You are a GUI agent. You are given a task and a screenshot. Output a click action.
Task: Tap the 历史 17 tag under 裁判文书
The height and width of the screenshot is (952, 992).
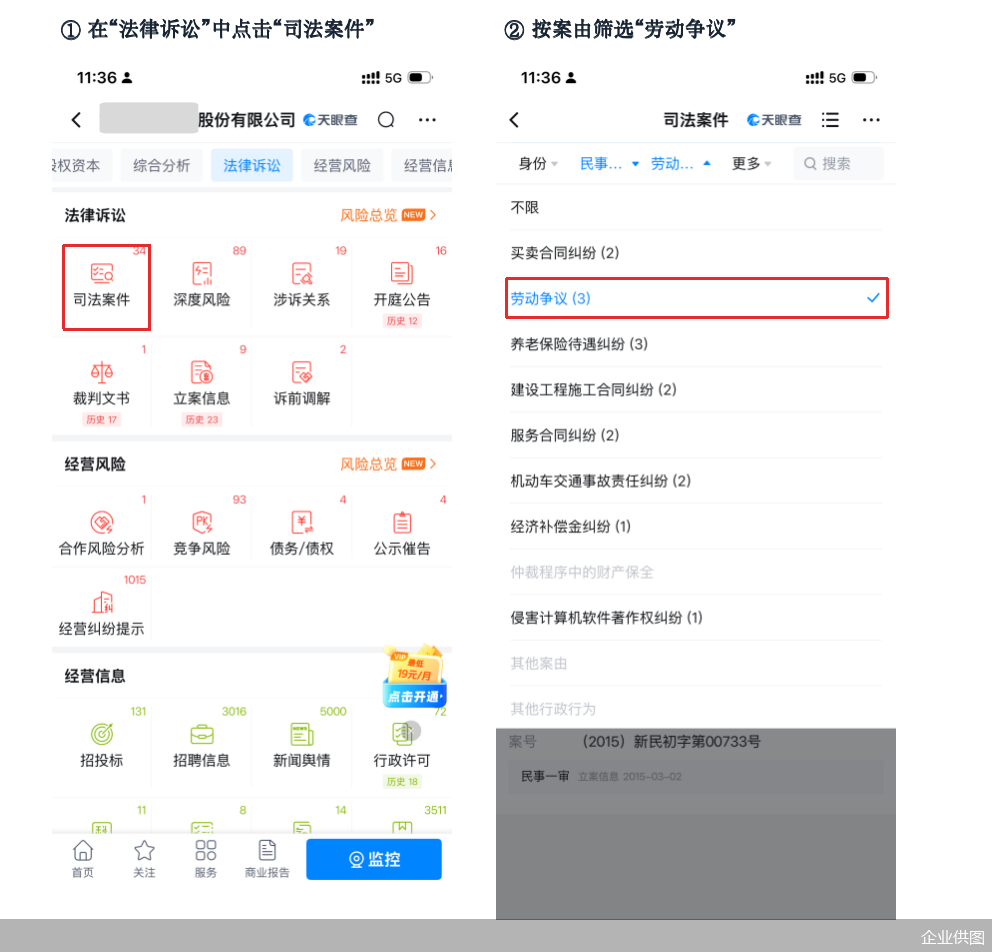(102, 419)
